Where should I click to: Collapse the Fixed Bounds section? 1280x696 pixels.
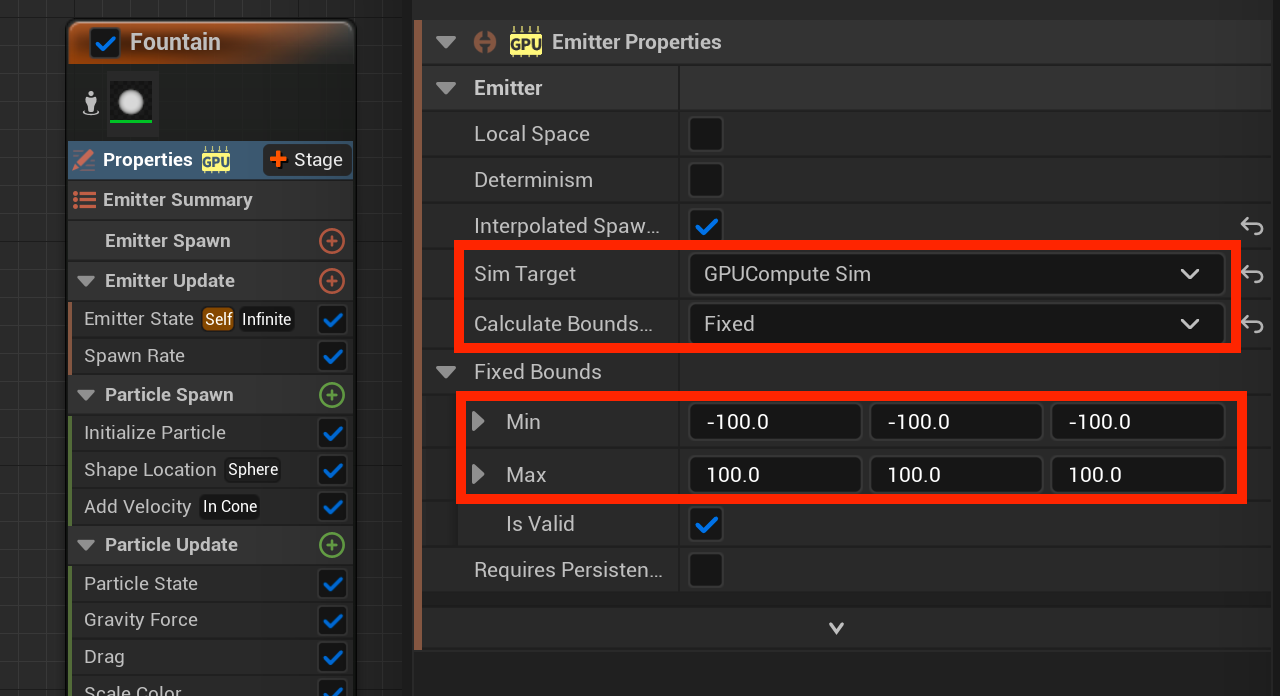446,372
